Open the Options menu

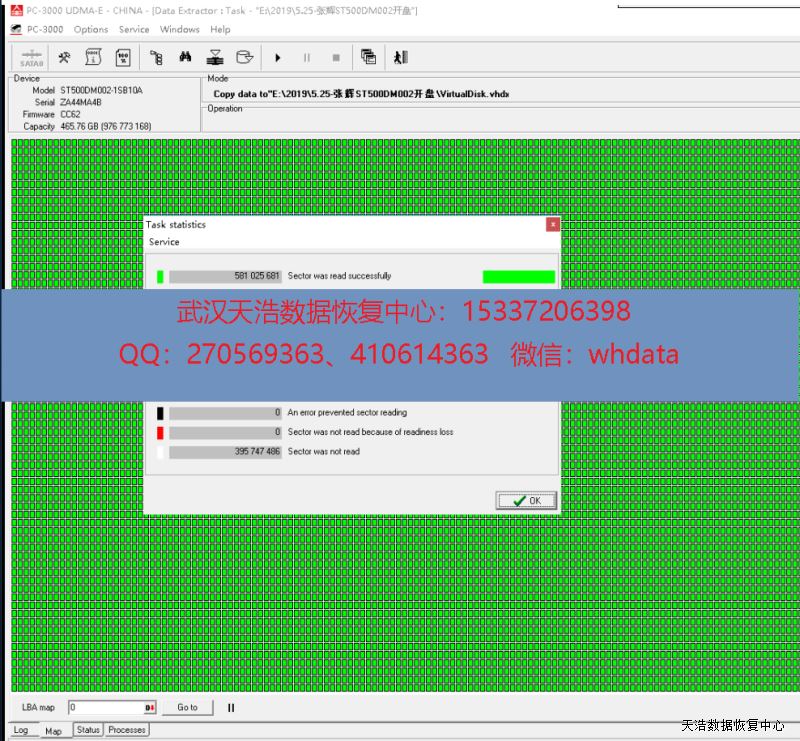coord(91,30)
